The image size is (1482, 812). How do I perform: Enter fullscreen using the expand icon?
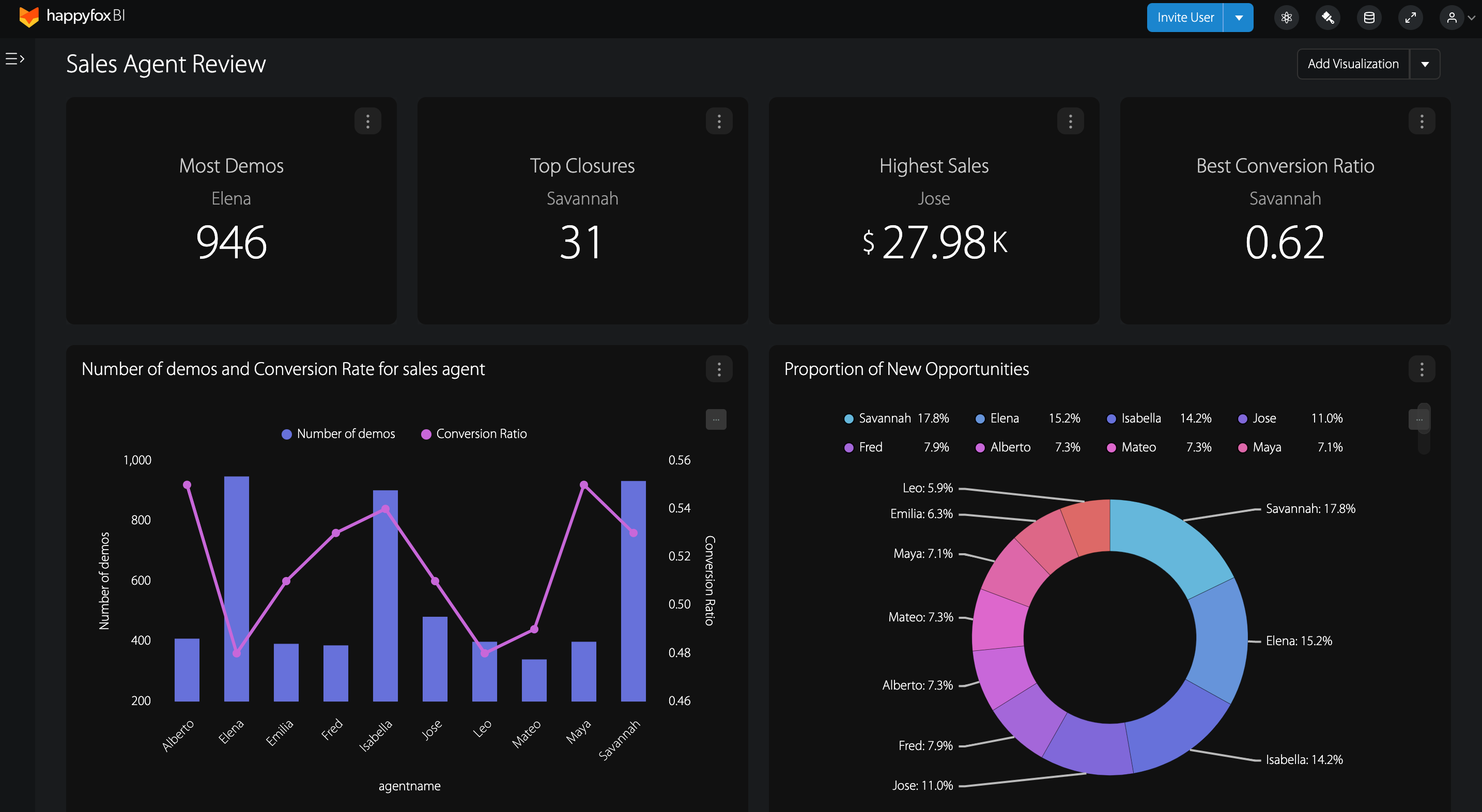tap(1411, 17)
